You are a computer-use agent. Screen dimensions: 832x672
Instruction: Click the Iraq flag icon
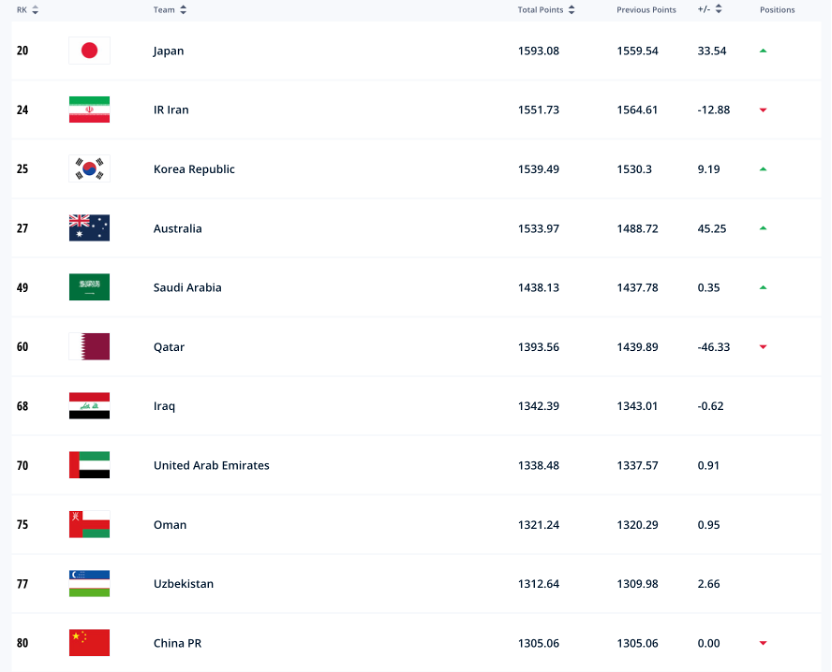89,406
